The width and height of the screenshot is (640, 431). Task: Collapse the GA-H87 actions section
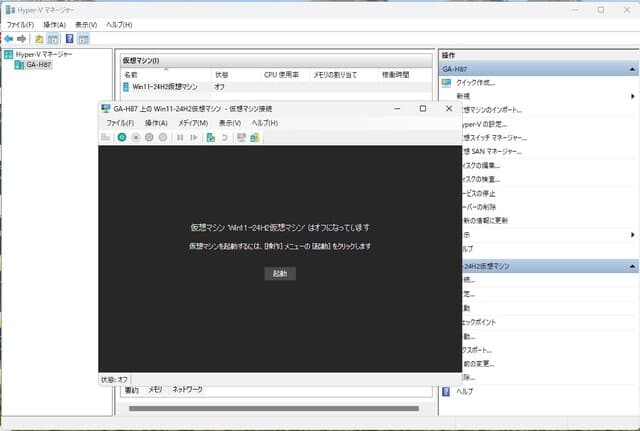click(632, 68)
